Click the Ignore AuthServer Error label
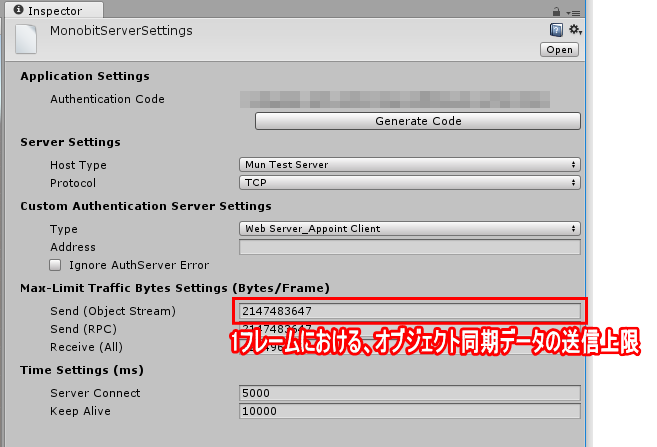Viewport: 657px width, 447px height. [x=139, y=265]
